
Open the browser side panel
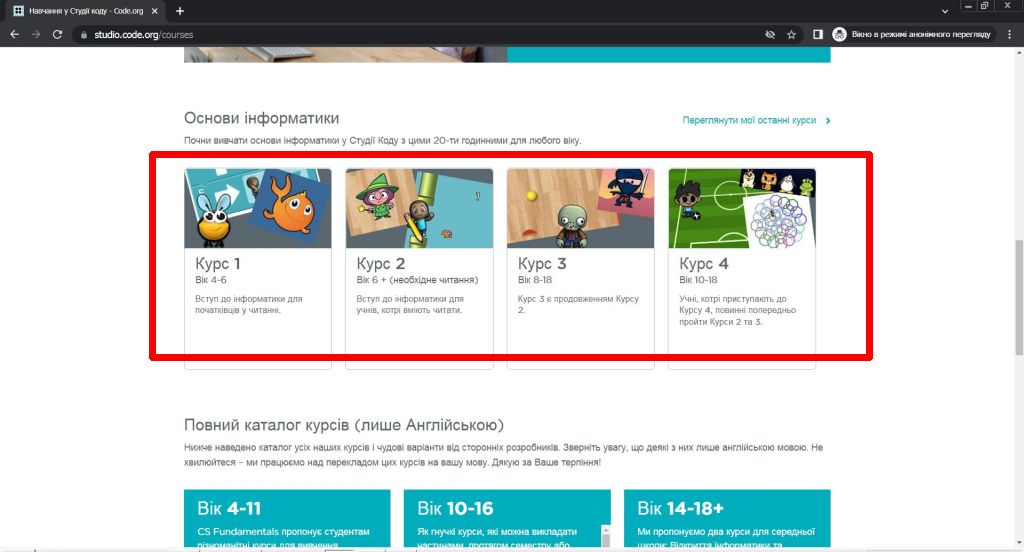point(818,35)
